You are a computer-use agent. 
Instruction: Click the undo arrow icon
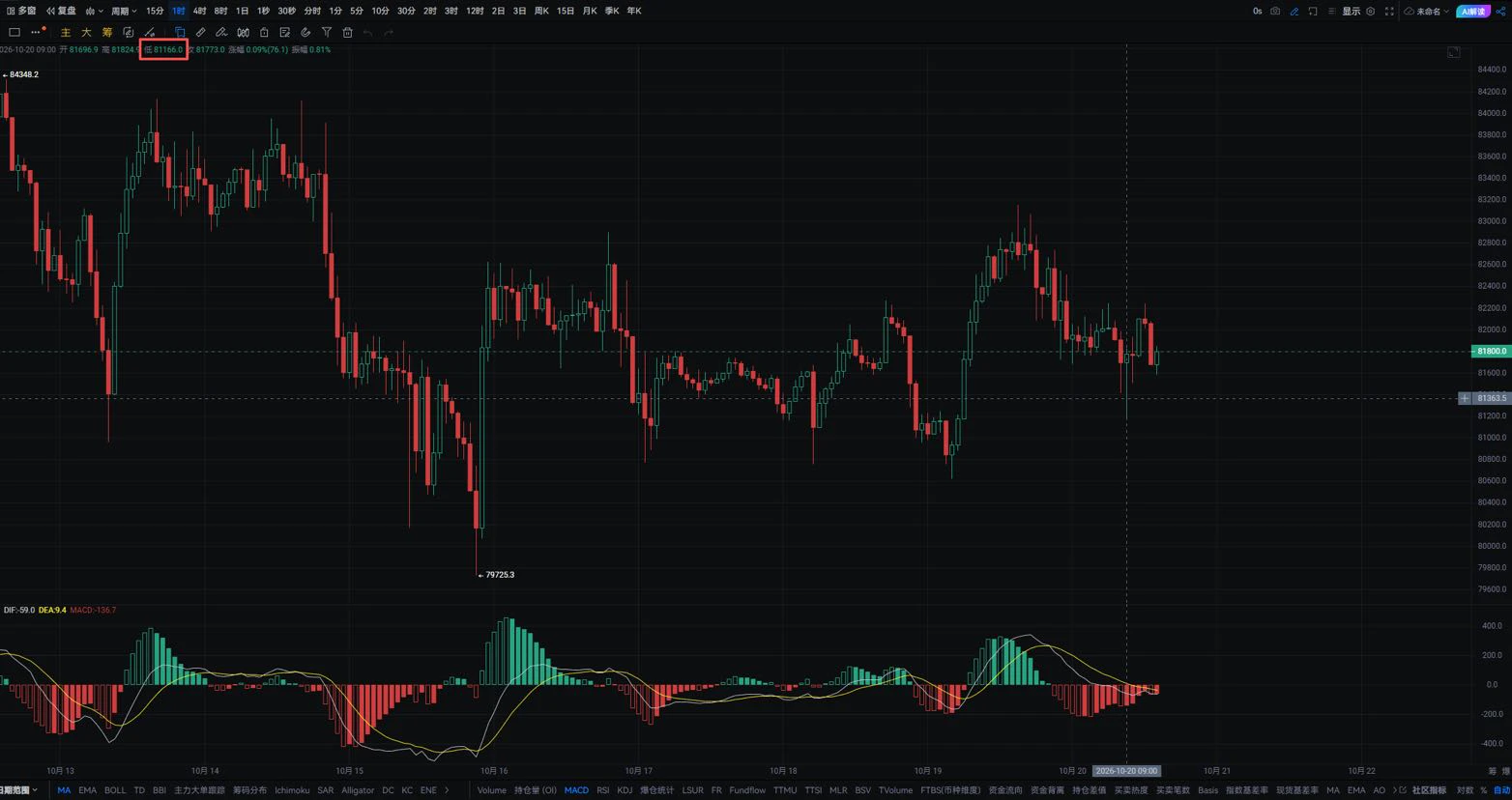pos(368,33)
